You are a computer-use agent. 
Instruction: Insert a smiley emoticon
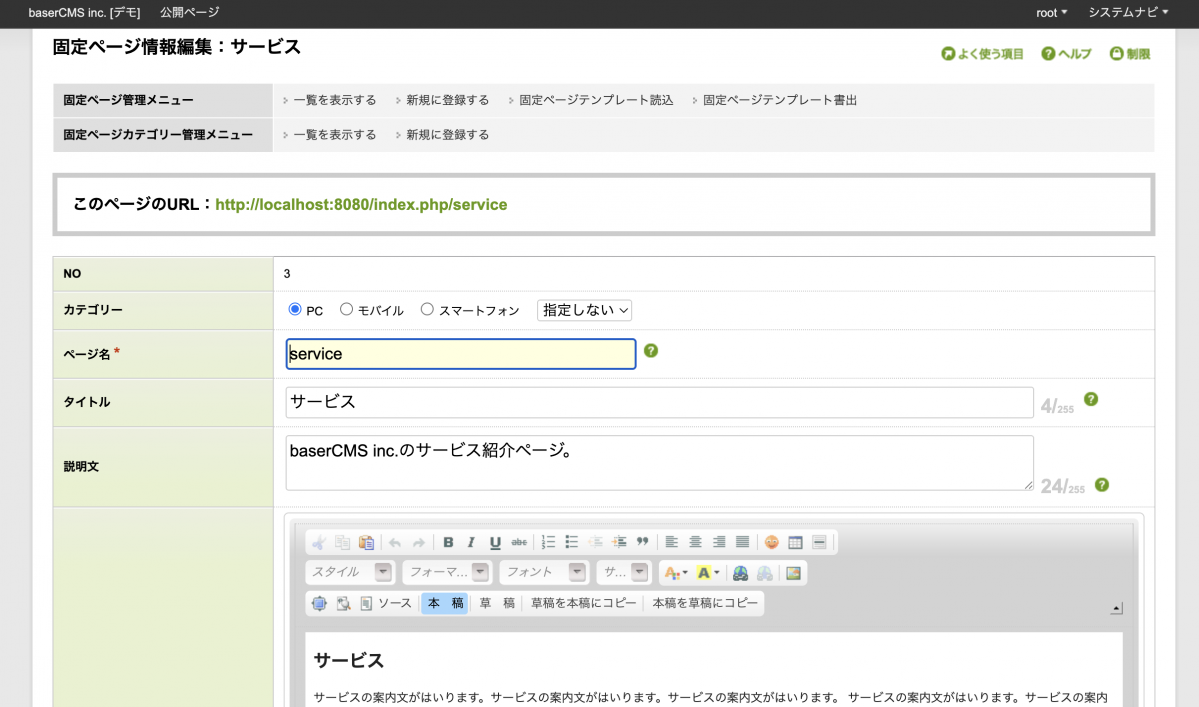click(771, 542)
